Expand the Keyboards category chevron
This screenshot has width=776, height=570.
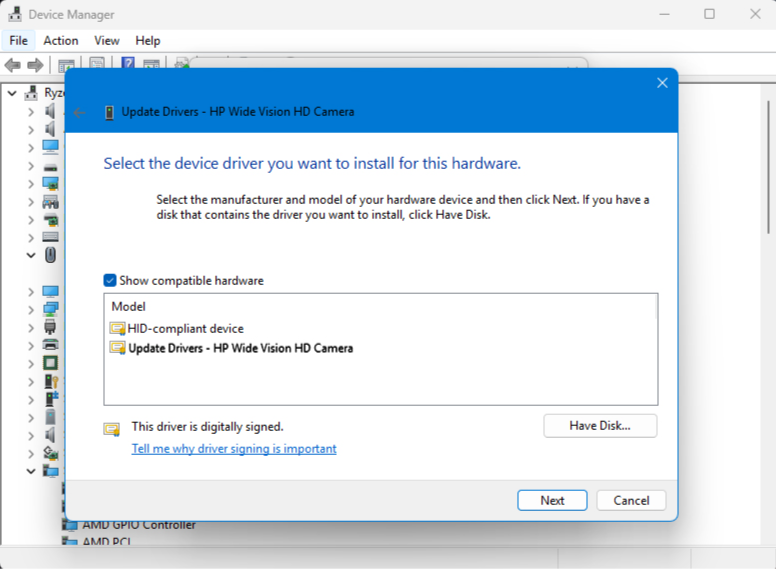pos(31,238)
